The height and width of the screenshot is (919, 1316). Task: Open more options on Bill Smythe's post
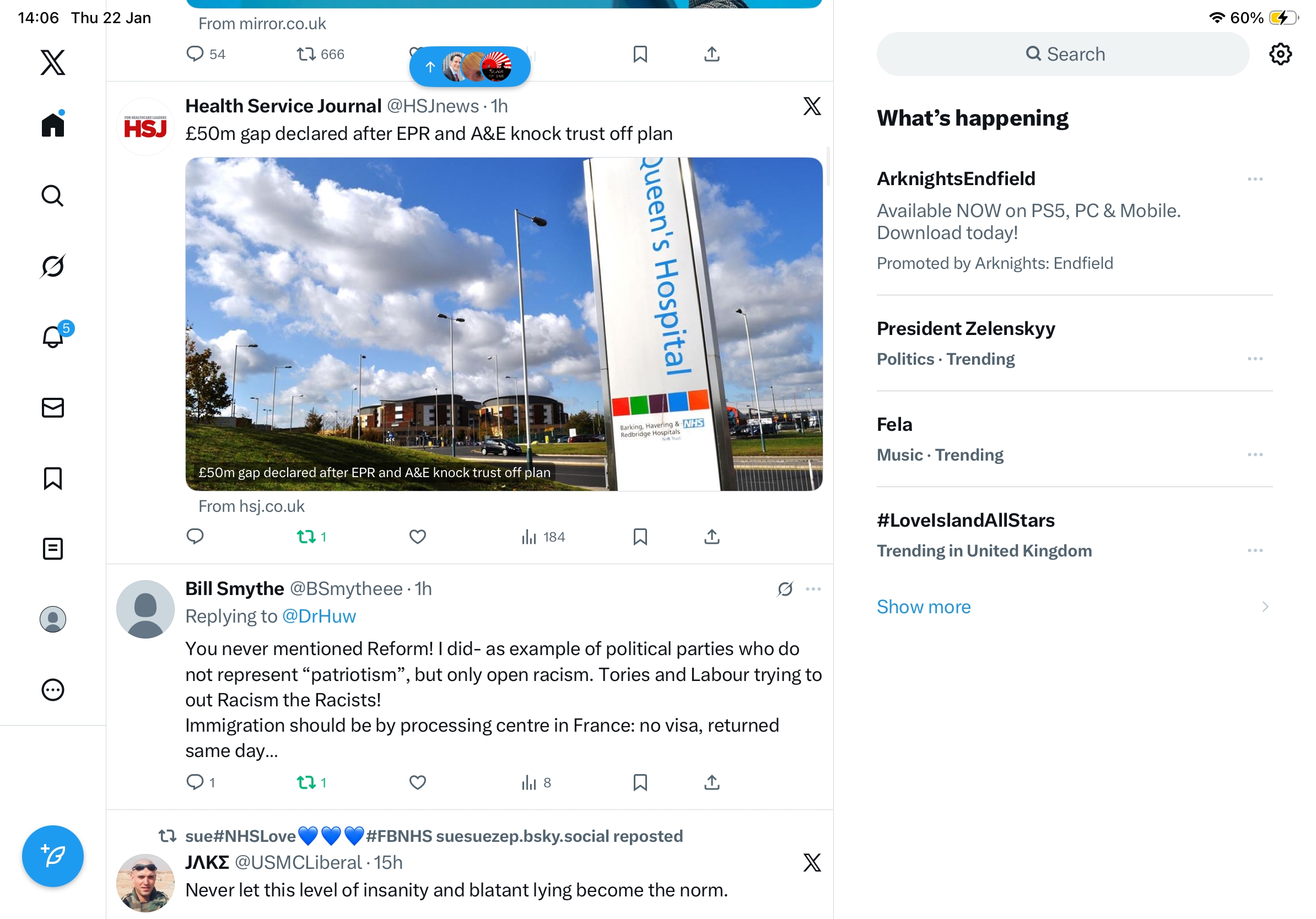(813, 588)
